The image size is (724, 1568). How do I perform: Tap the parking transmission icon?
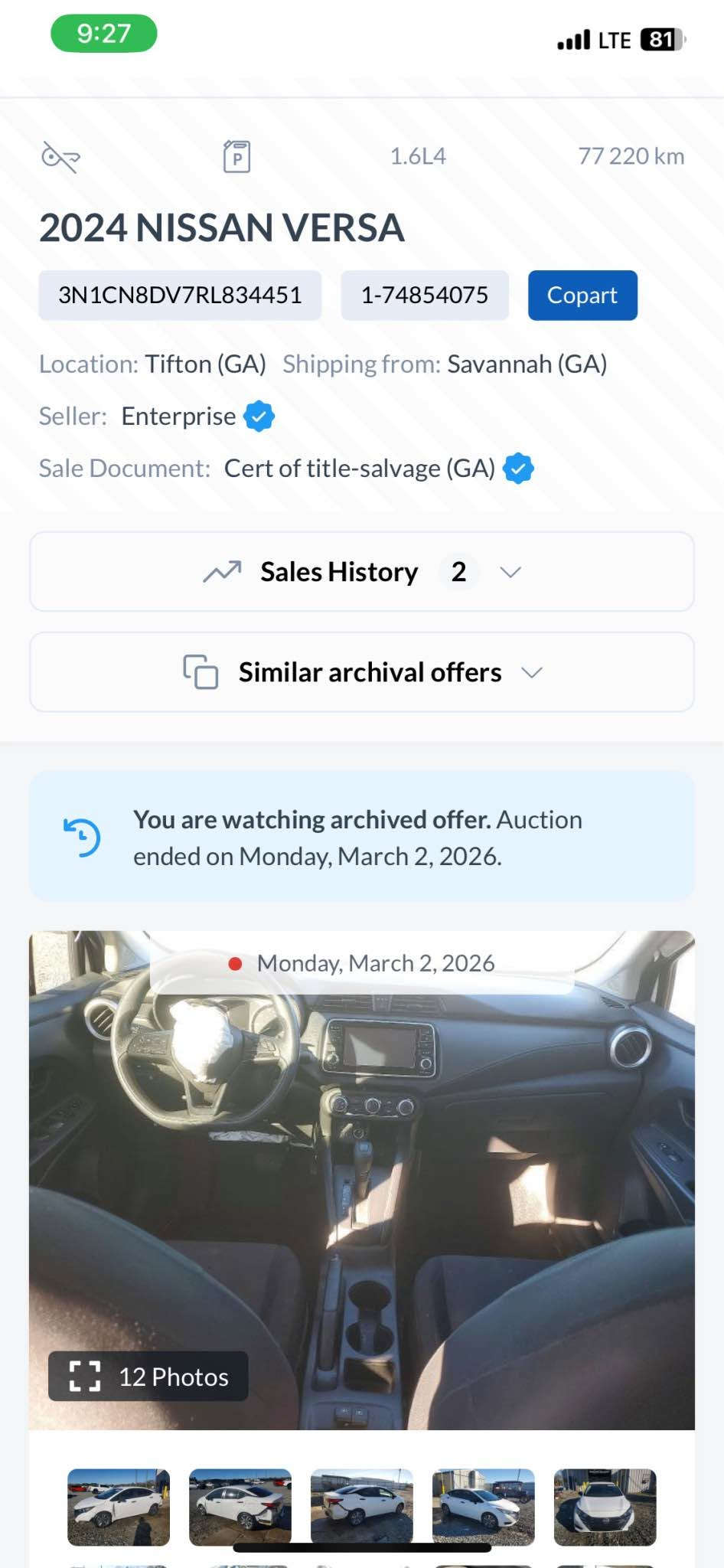[236, 156]
